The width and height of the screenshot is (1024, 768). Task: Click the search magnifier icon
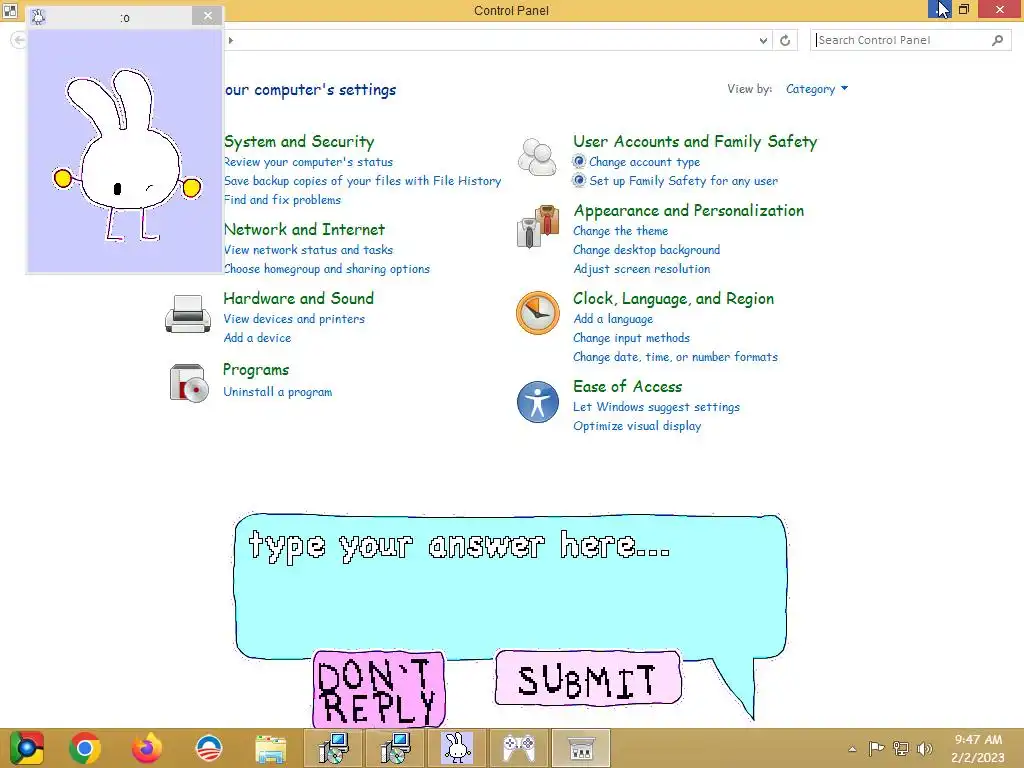tap(997, 40)
